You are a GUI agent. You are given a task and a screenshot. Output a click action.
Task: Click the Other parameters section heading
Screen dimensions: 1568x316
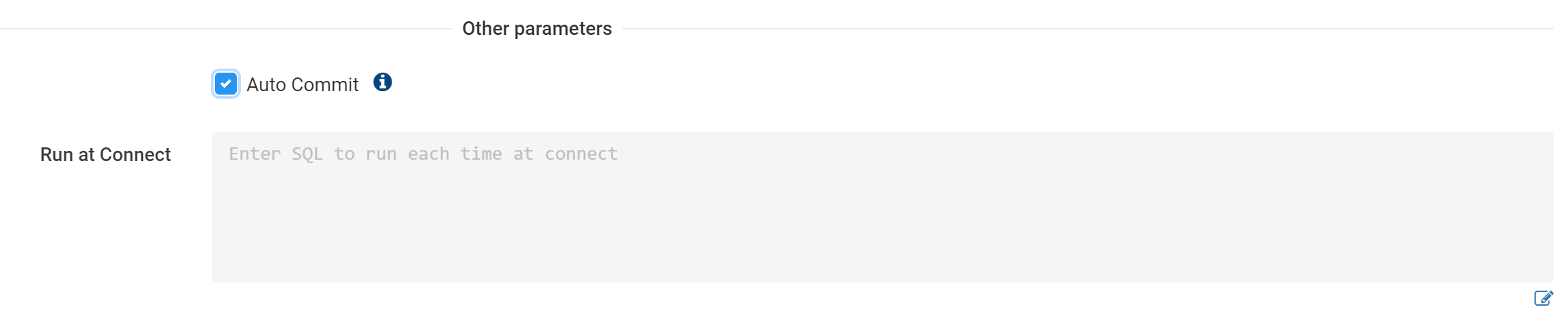pos(537,28)
